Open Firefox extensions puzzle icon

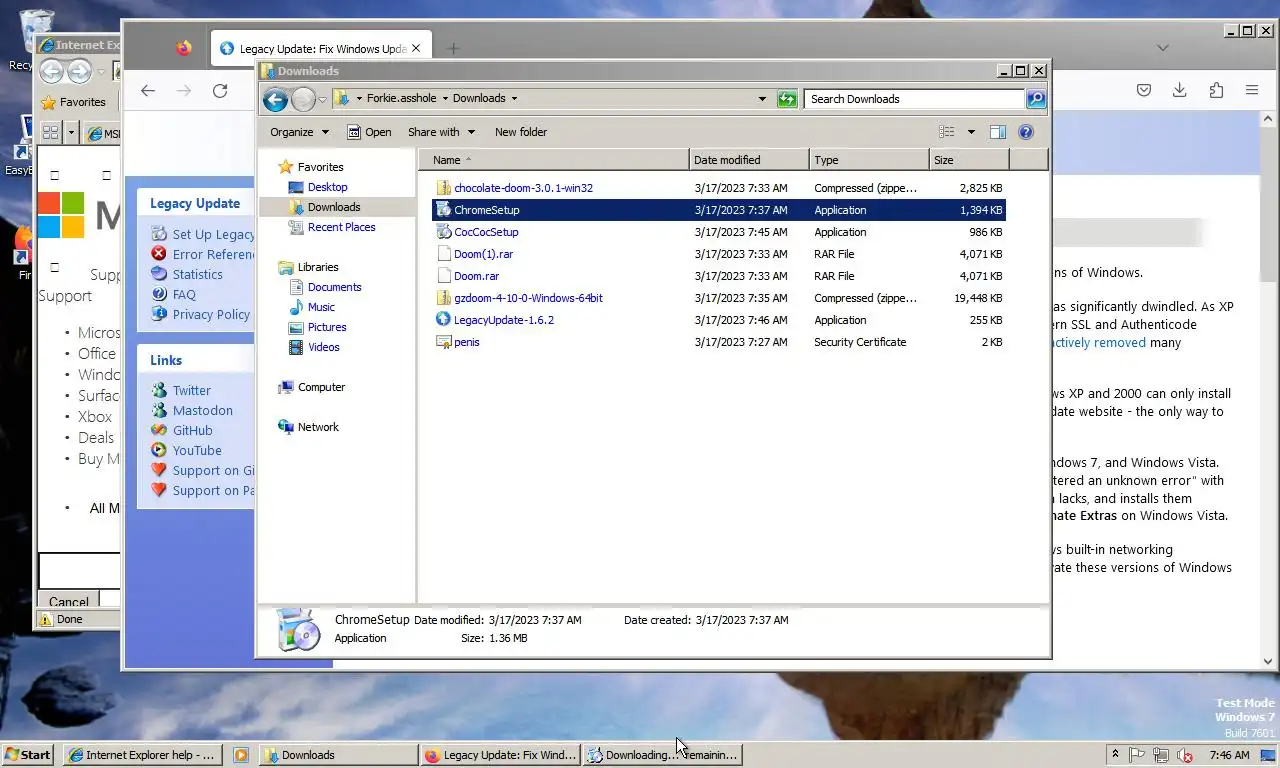1216,90
